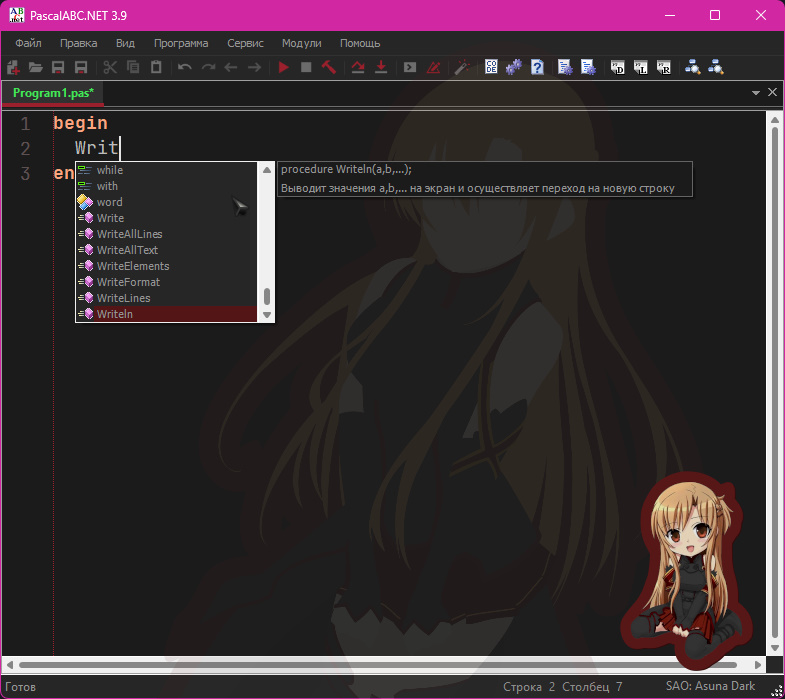
Task: Pick 'Write' from the autocomplete list
Action: click(166, 218)
